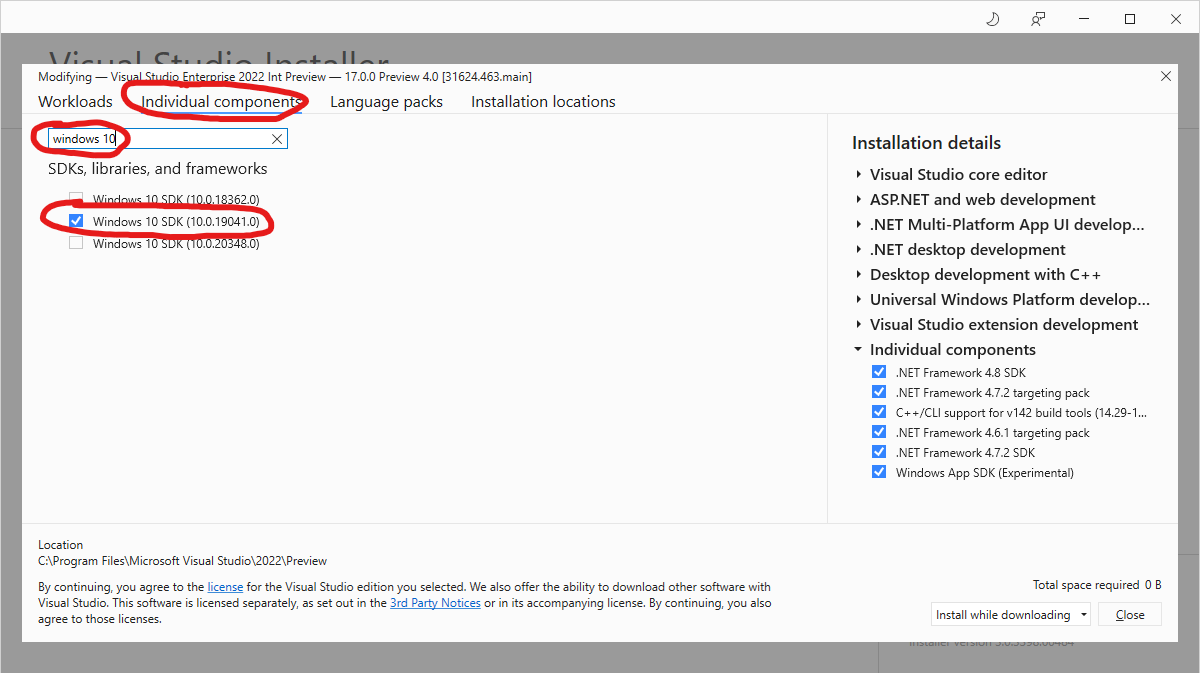Expand Visual Studio core editor details

click(860, 174)
